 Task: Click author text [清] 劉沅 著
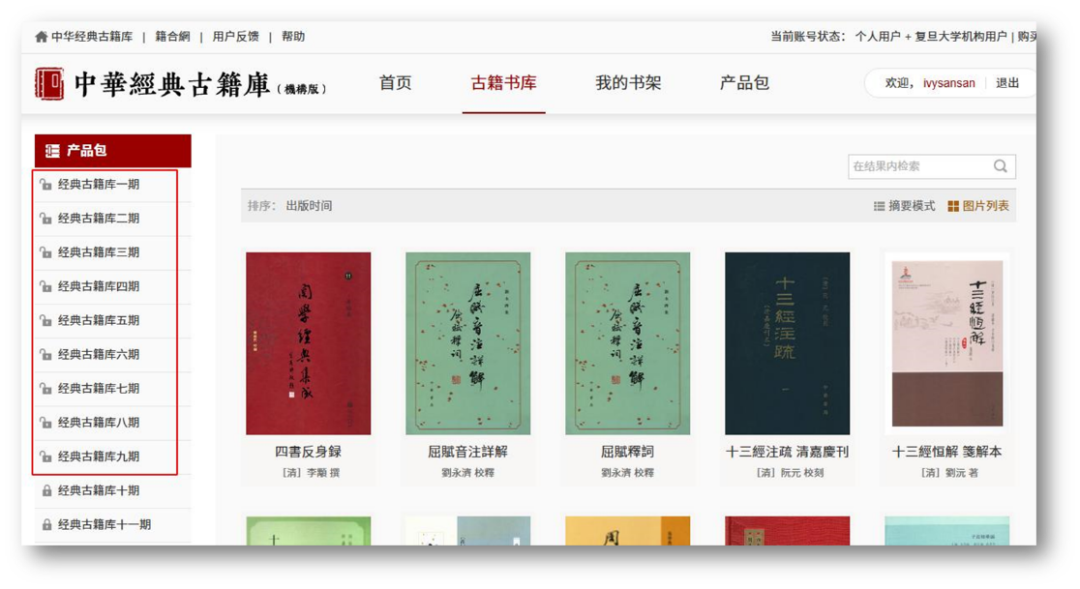(x=949, y=473)
